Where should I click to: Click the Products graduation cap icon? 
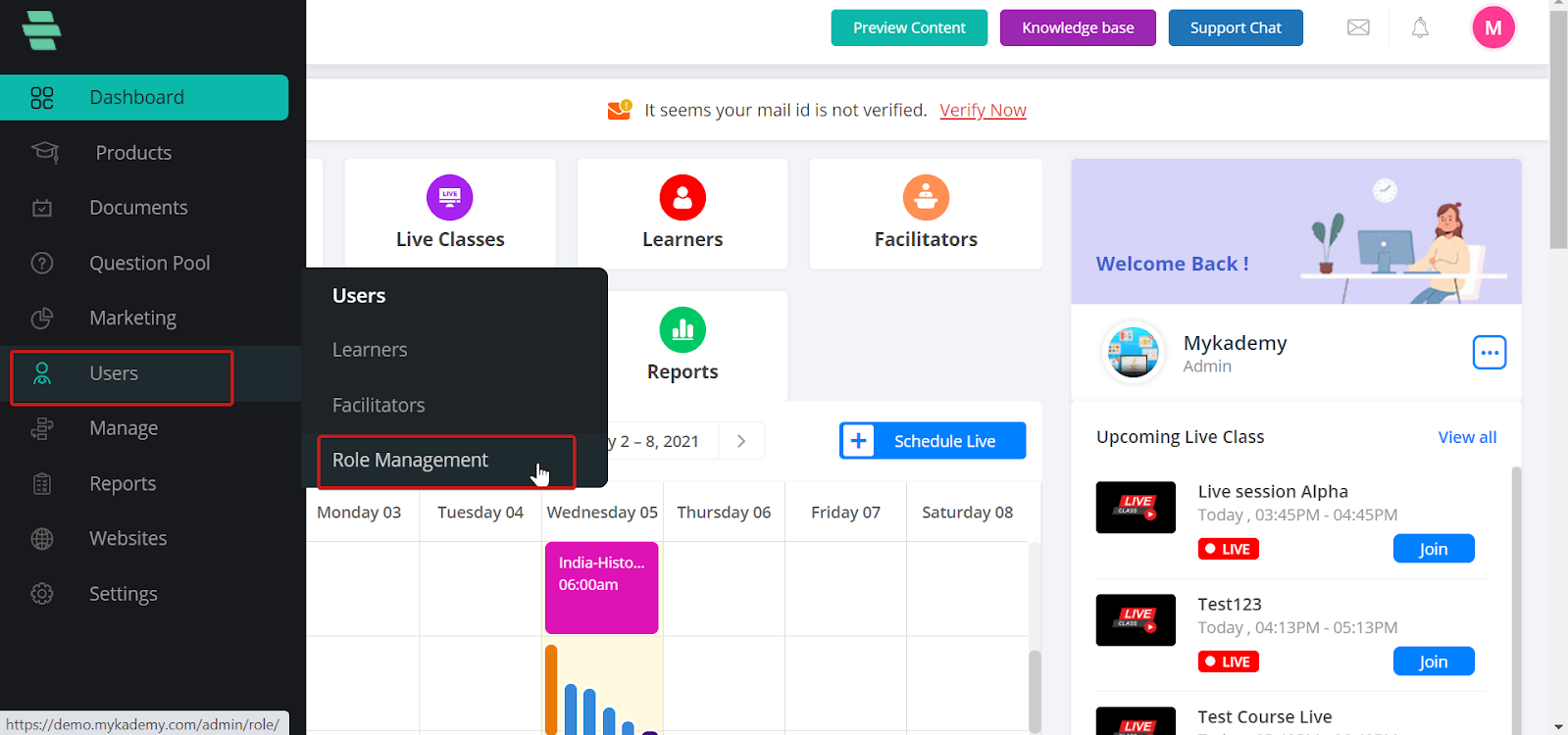[45, 153]
